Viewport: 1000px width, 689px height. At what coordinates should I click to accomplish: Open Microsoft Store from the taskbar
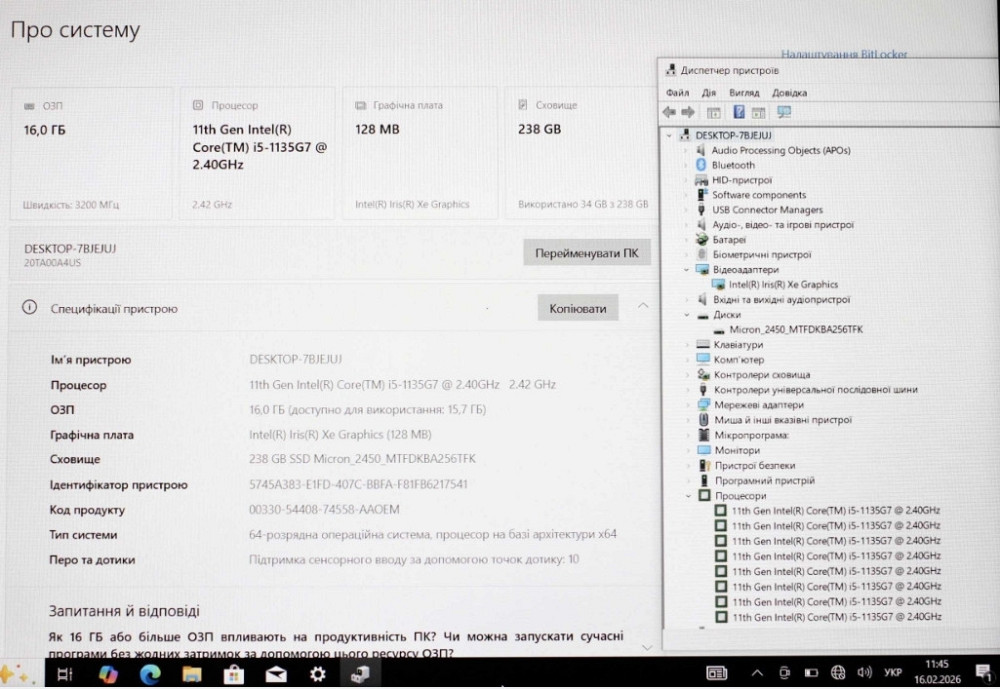pos(233,674)
